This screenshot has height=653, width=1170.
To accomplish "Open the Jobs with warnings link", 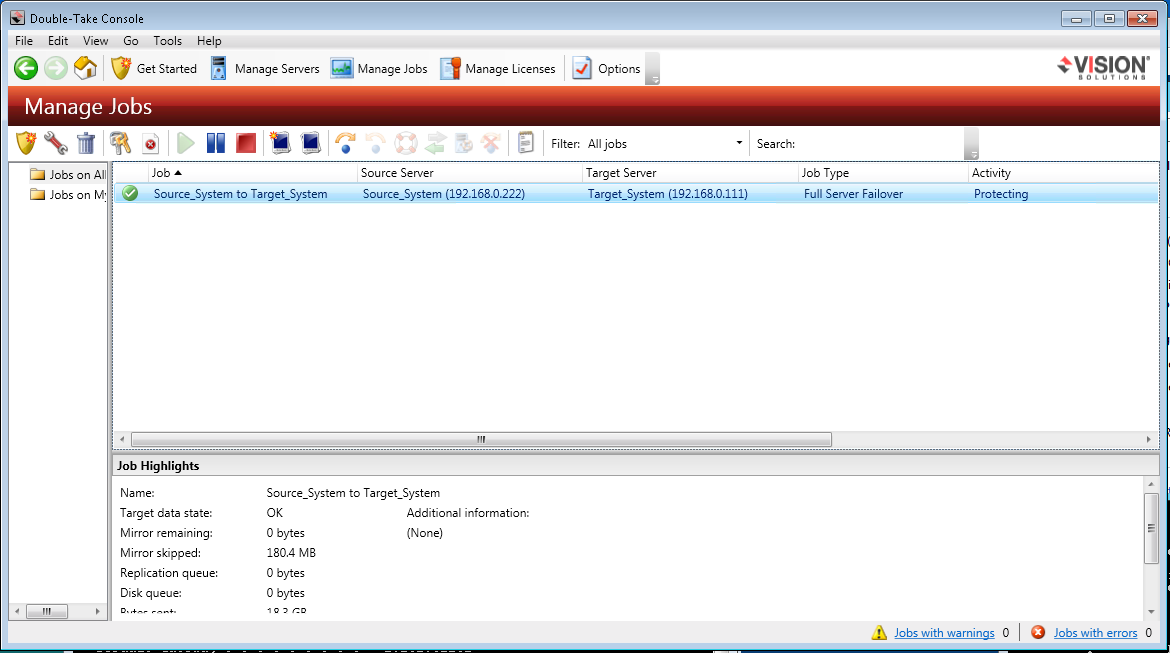I will point(944,633).
